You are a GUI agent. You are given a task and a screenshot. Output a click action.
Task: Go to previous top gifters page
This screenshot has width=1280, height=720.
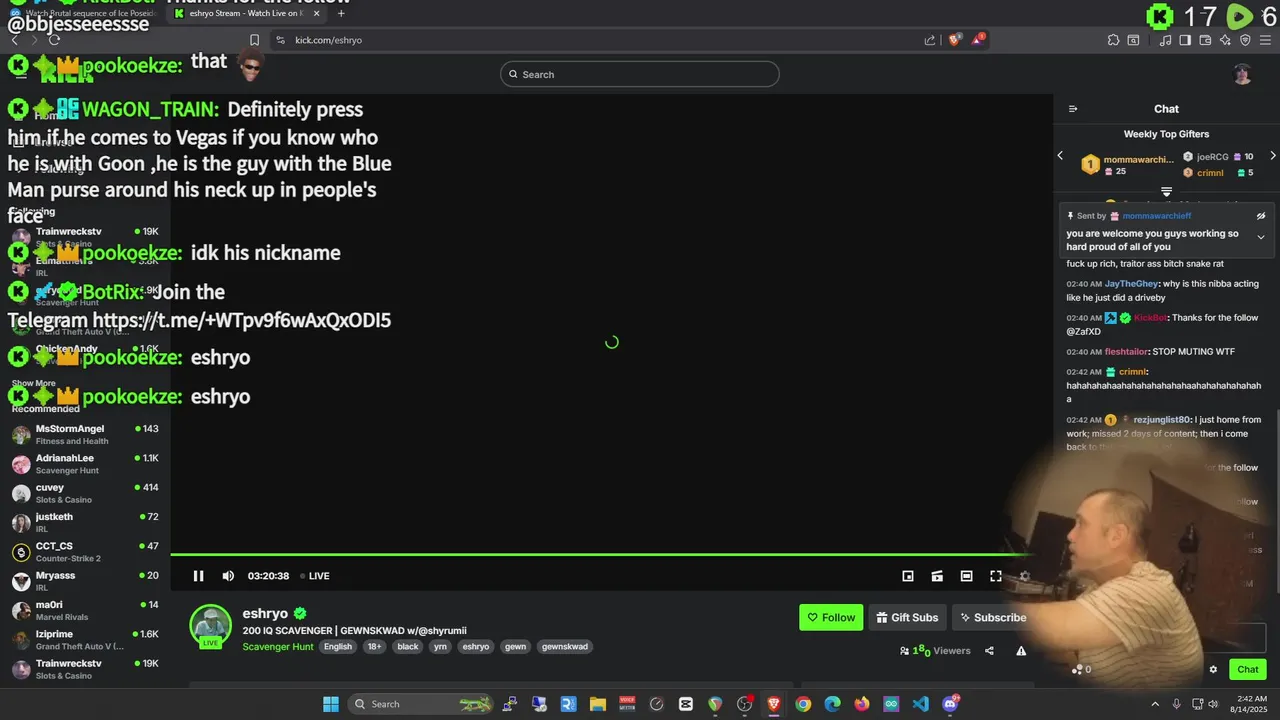[x=1061, y=156]
